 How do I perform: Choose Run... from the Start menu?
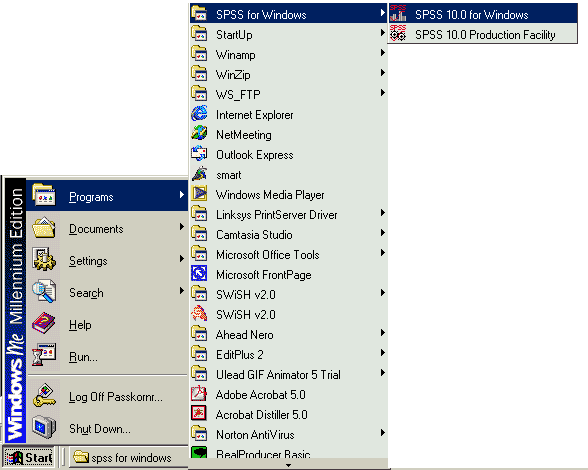coord(107,356)
